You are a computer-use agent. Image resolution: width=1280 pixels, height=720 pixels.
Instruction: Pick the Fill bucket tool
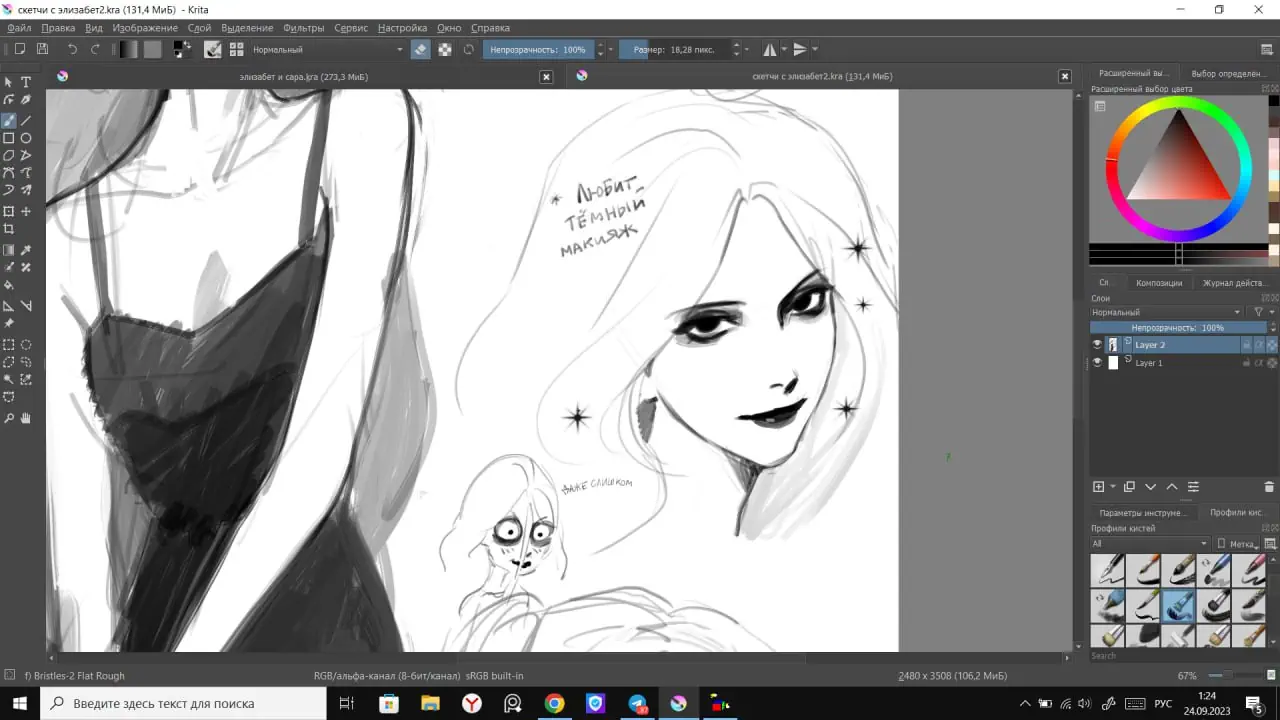point(9,285)
